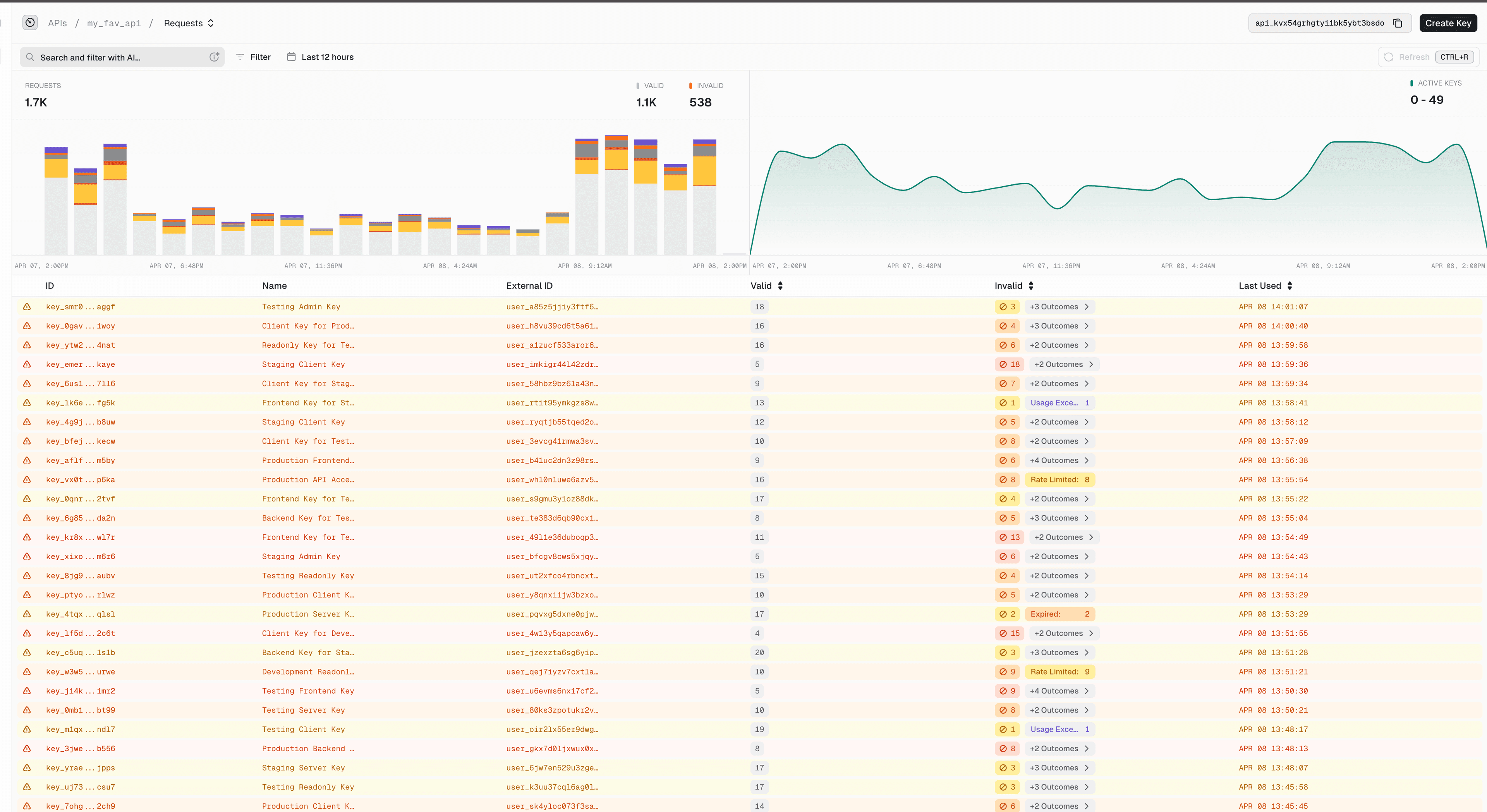Click the AI sparkle icon in the search bar

pos(214,57)
